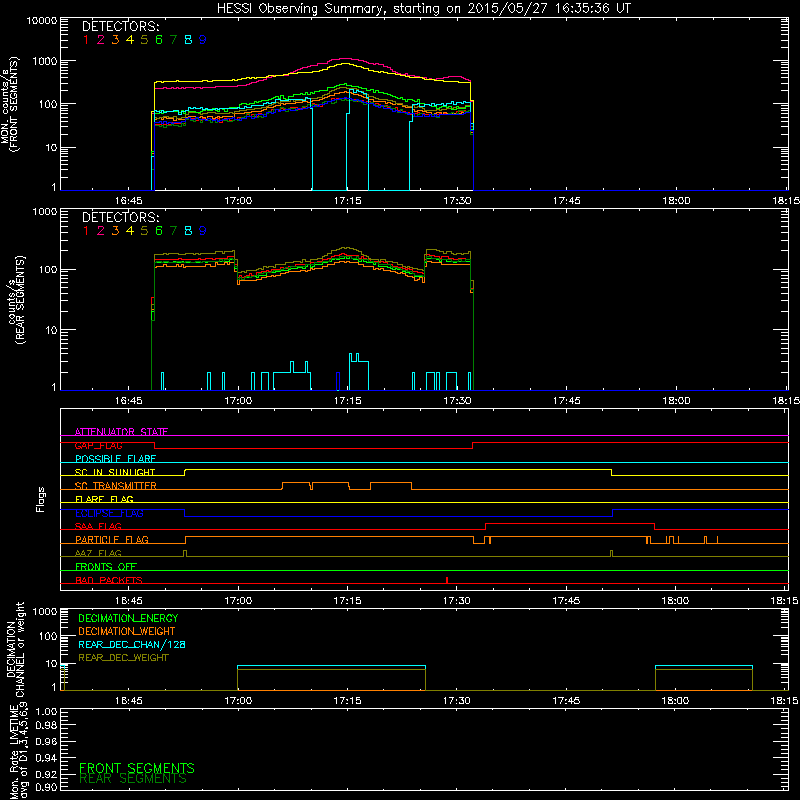This screenshot has width=800, height=800.
Task: Click the 0.90 tick label on the livetime axis
Action: (46, 787)
